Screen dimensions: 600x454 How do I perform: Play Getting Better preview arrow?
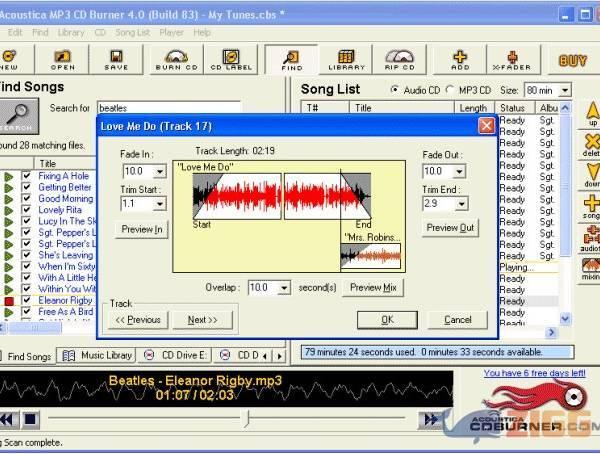[8, 188]
